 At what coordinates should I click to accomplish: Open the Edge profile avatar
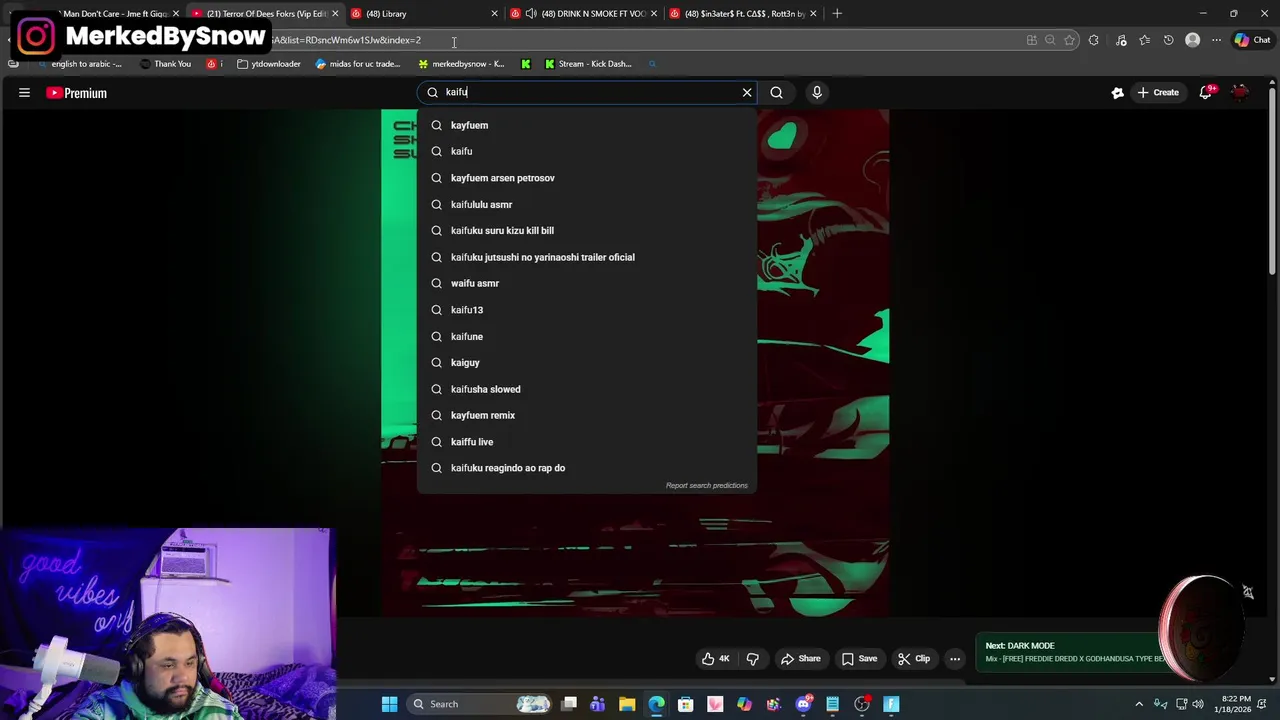[1192, 40]
